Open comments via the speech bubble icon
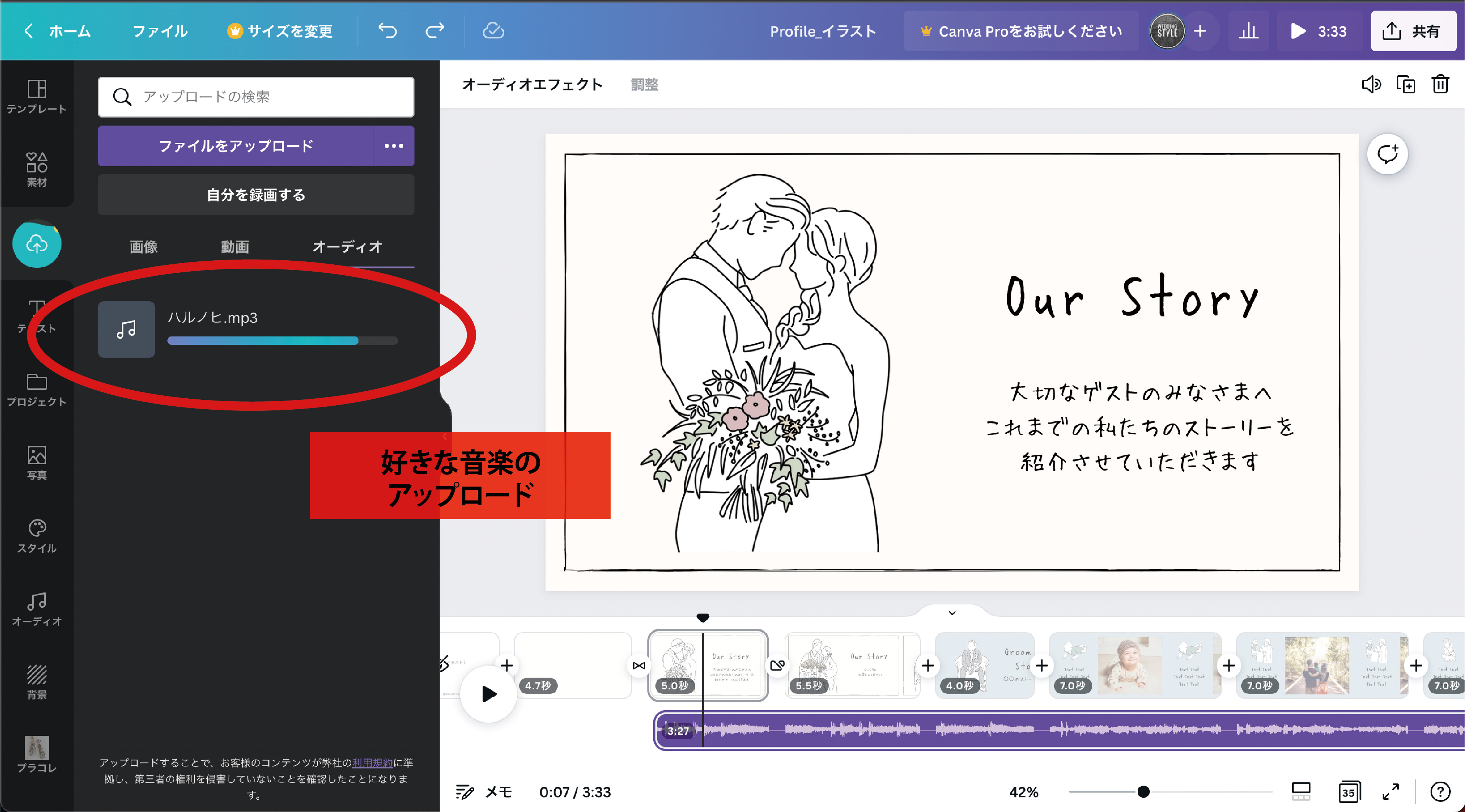 (1388, 153)
